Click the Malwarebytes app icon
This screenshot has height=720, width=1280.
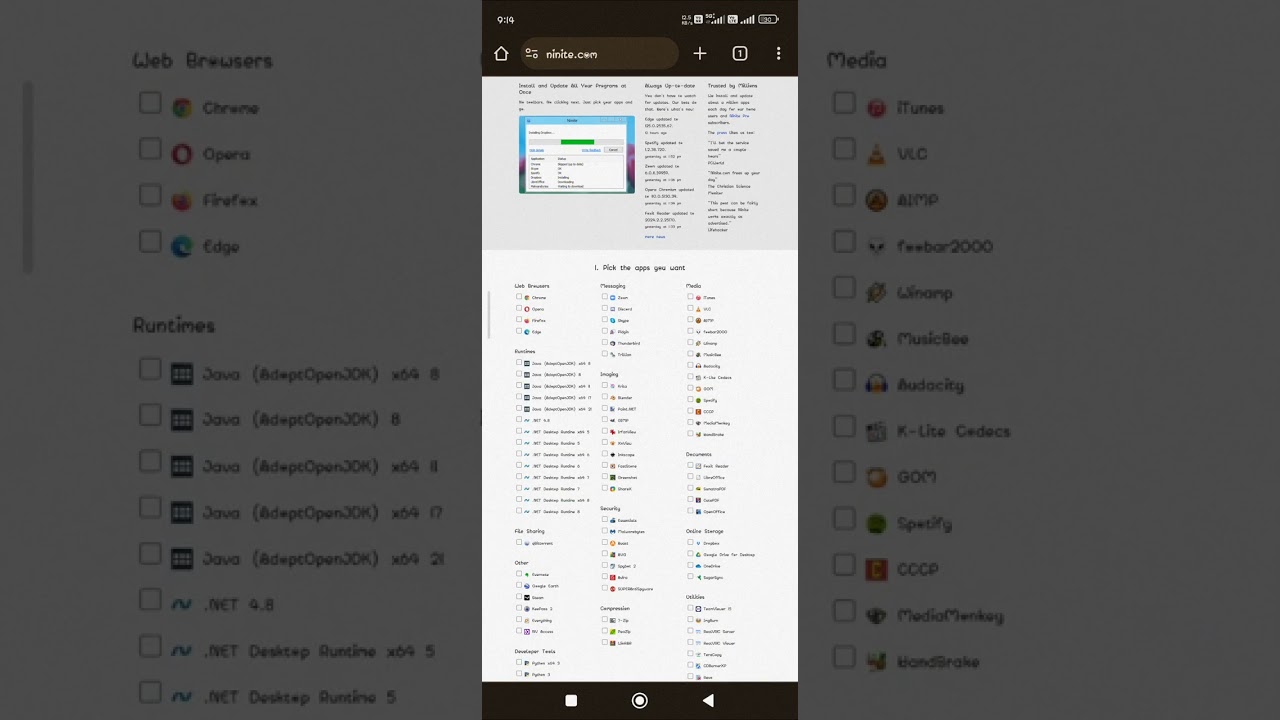click(x=613, y=532)
